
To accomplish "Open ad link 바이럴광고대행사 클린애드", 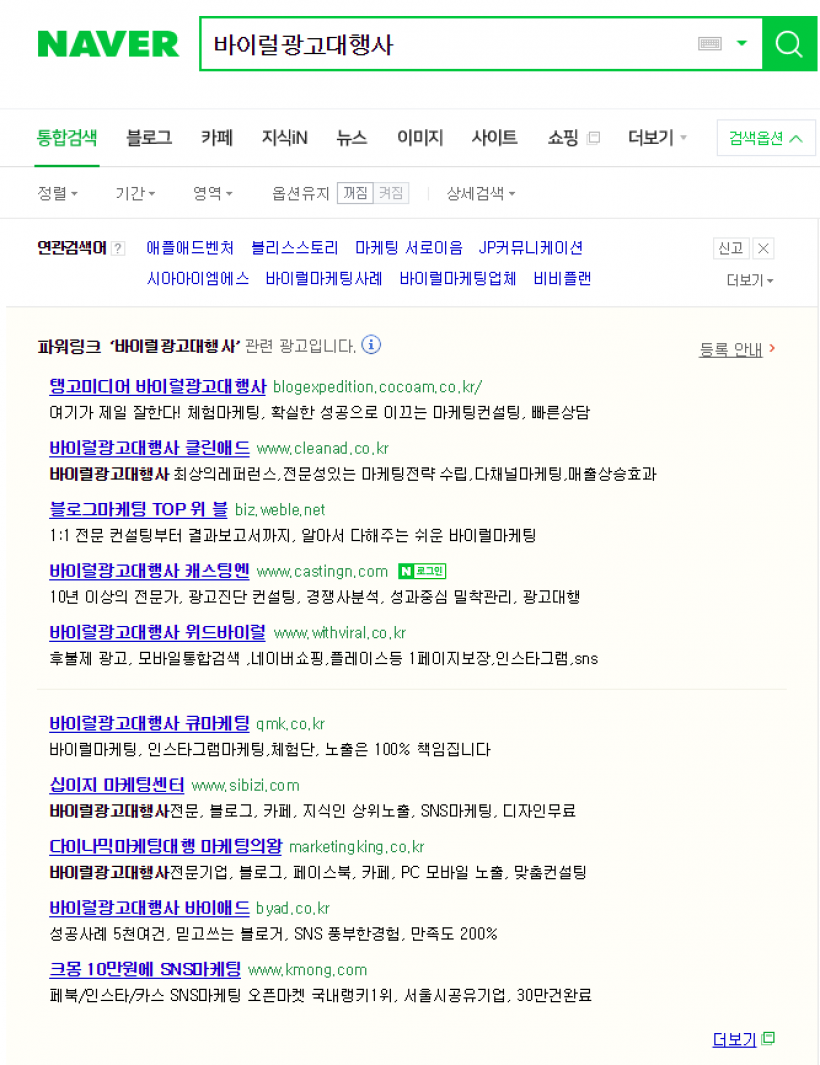I will tap(149, 448).
